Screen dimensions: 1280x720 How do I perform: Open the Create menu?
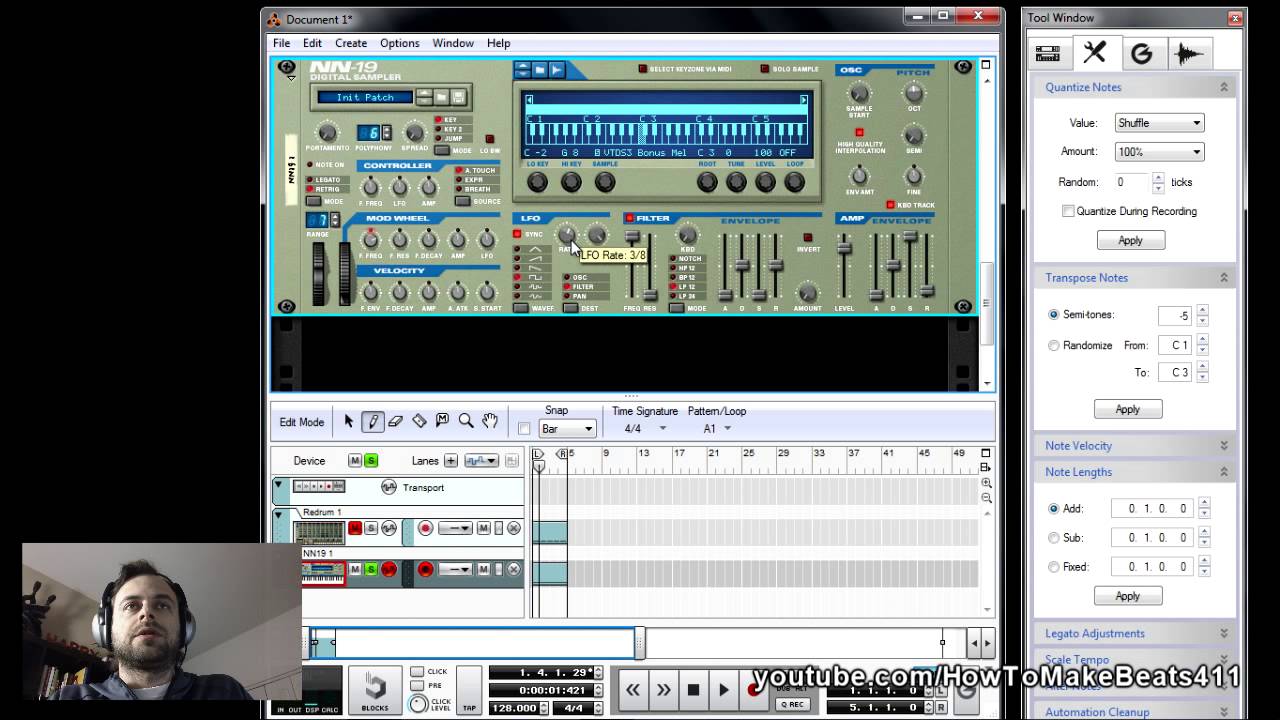(x=351, y=43)
